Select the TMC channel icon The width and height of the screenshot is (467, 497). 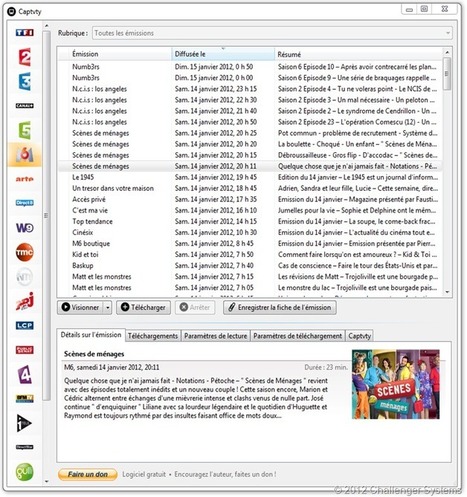point(25,252)
